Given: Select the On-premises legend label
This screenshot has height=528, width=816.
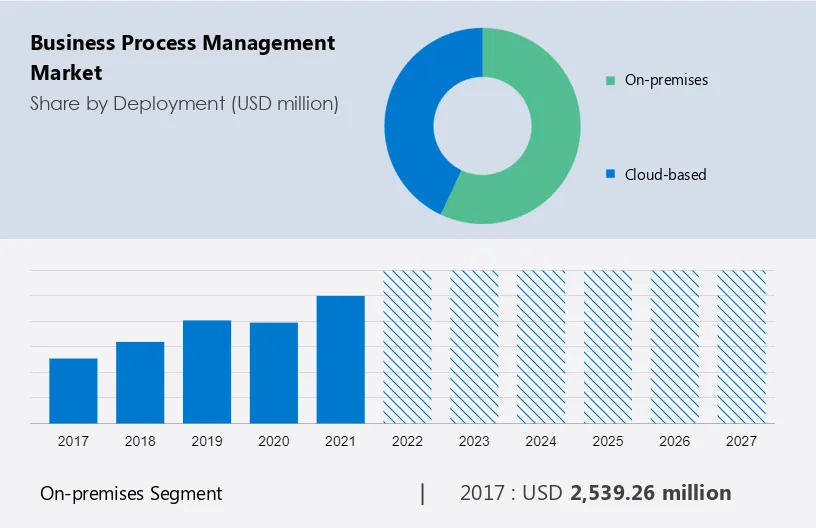Looking at the screenshot, I should (x=666, y=80).
